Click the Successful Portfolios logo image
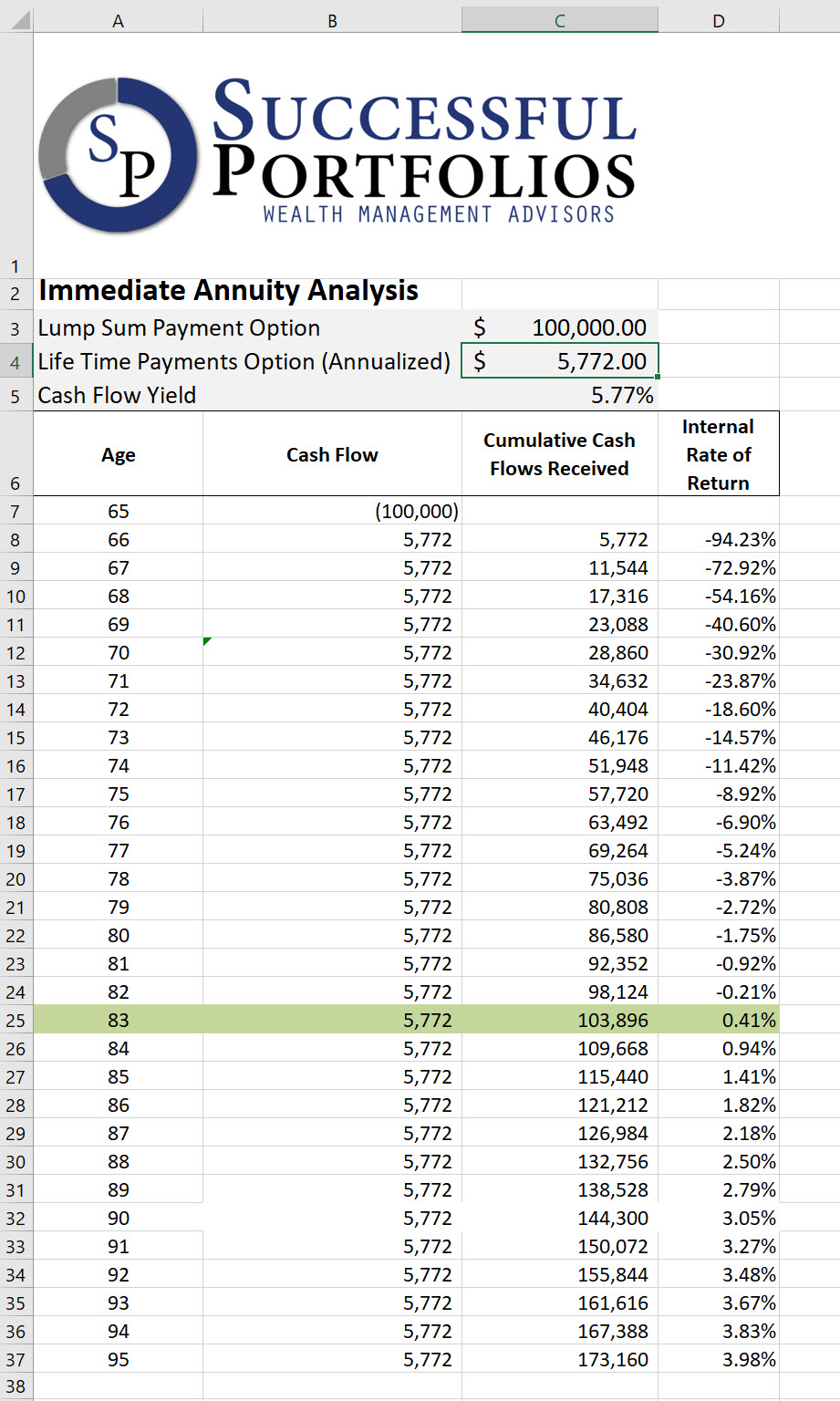Image resolution: width=840 pixels, height=1401 pixels. click(338, 153)
